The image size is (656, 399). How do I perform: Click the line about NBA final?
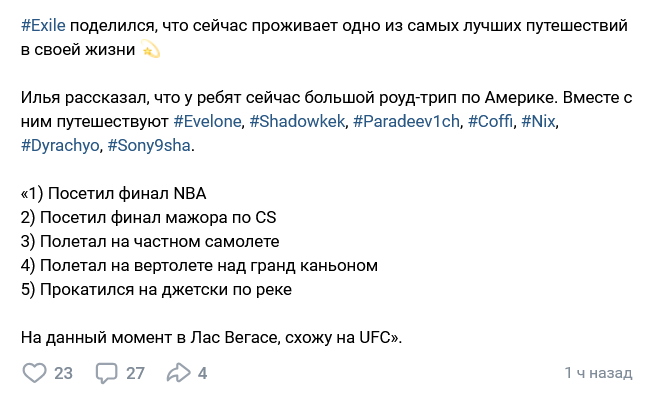click(113, 194)
